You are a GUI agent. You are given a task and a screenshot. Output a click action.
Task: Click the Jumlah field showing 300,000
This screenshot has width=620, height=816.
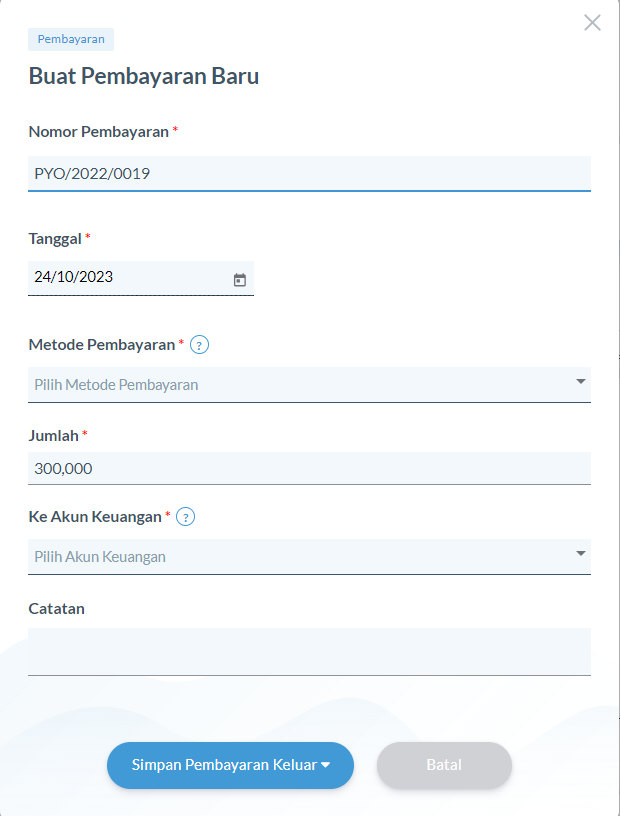tap(309, 468)
